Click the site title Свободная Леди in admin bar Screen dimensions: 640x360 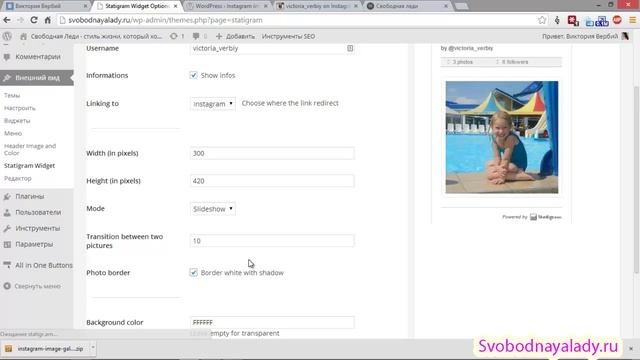pos(96,36)
